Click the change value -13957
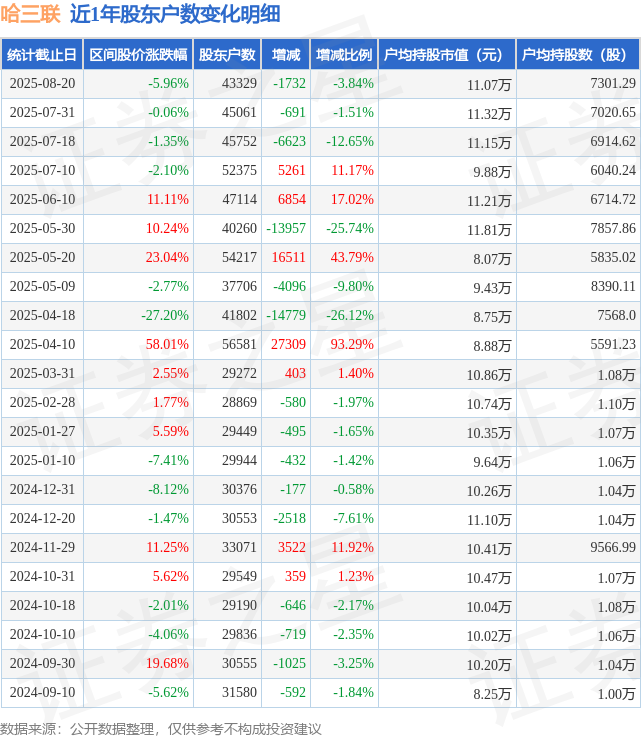The height and width of the screenshot is (738, 641). pyautogui.click(x=286, y=228)
